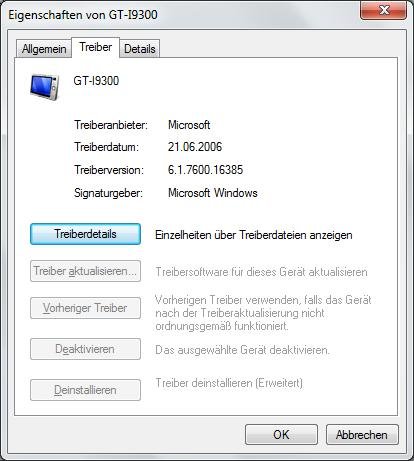Click the Treiber aktualisieren button

pos(85,271)
